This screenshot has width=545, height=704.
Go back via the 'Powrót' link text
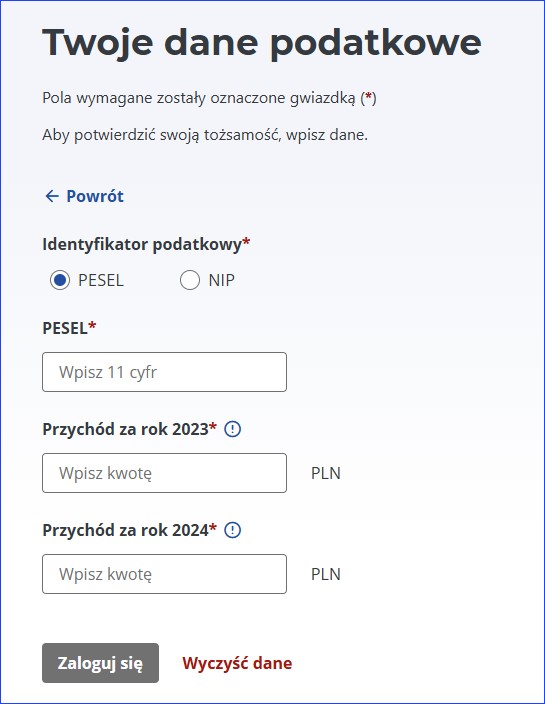click(95, 196)
